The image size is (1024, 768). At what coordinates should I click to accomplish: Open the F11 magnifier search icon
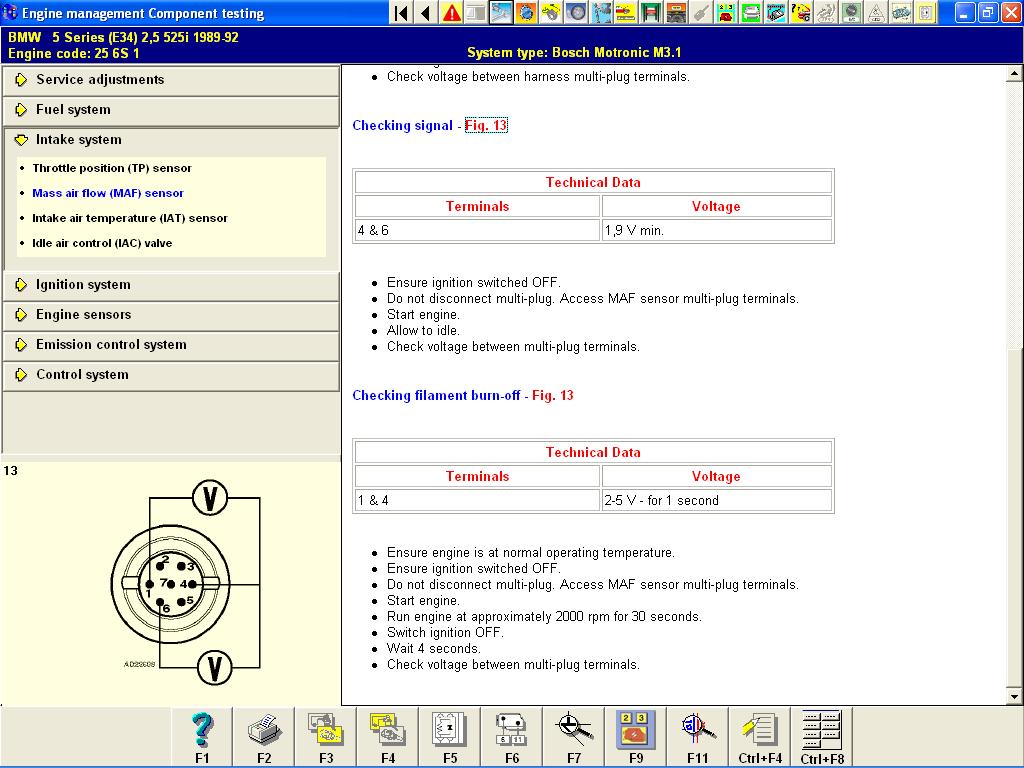coord(697,737)
